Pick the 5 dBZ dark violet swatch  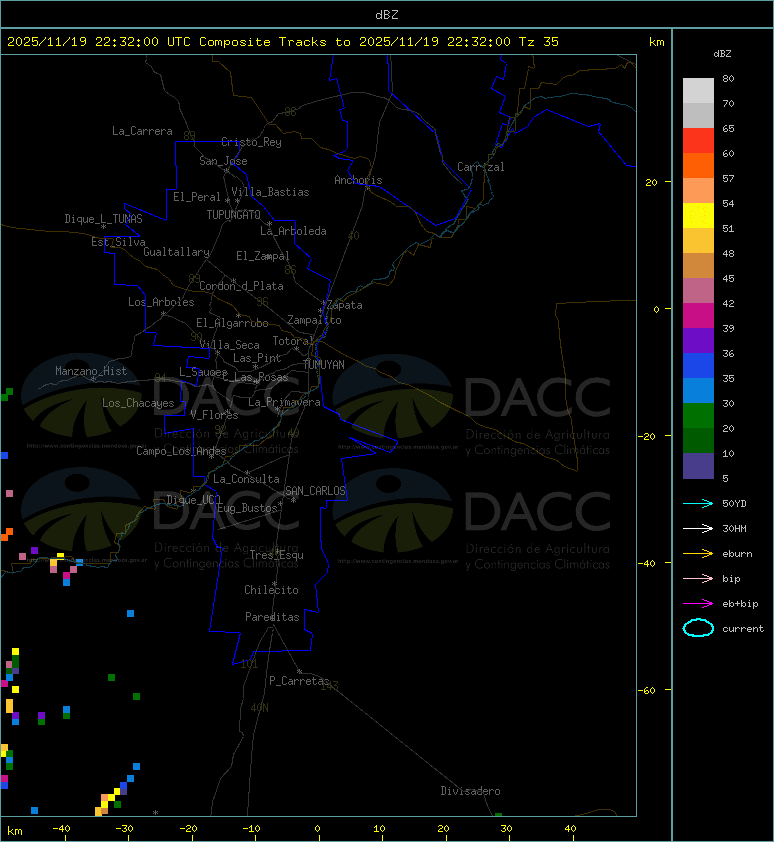(x=698, y=466)
